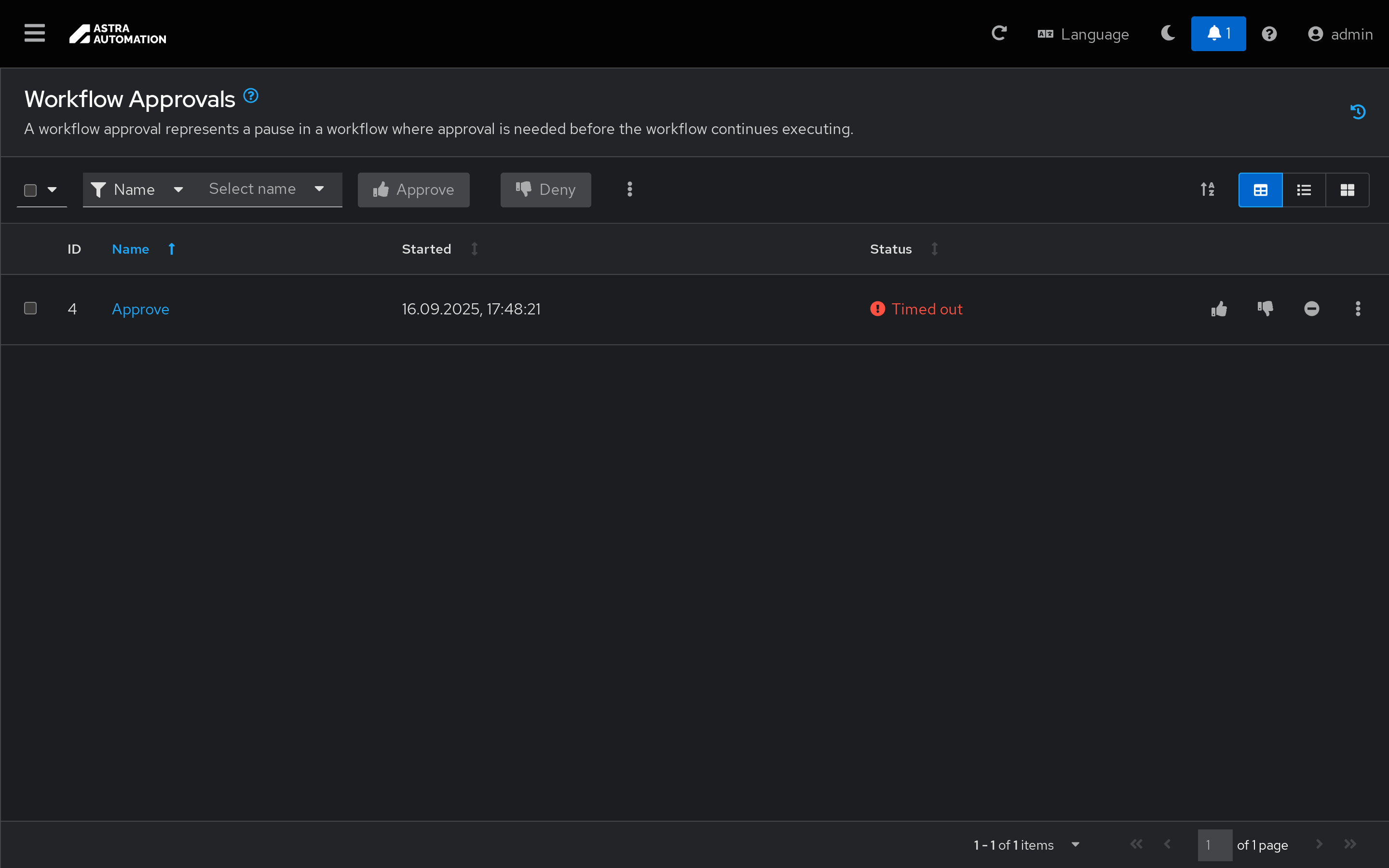Open the Approve workflow link
Screen dimensions: 1389x868
(141, 309)
